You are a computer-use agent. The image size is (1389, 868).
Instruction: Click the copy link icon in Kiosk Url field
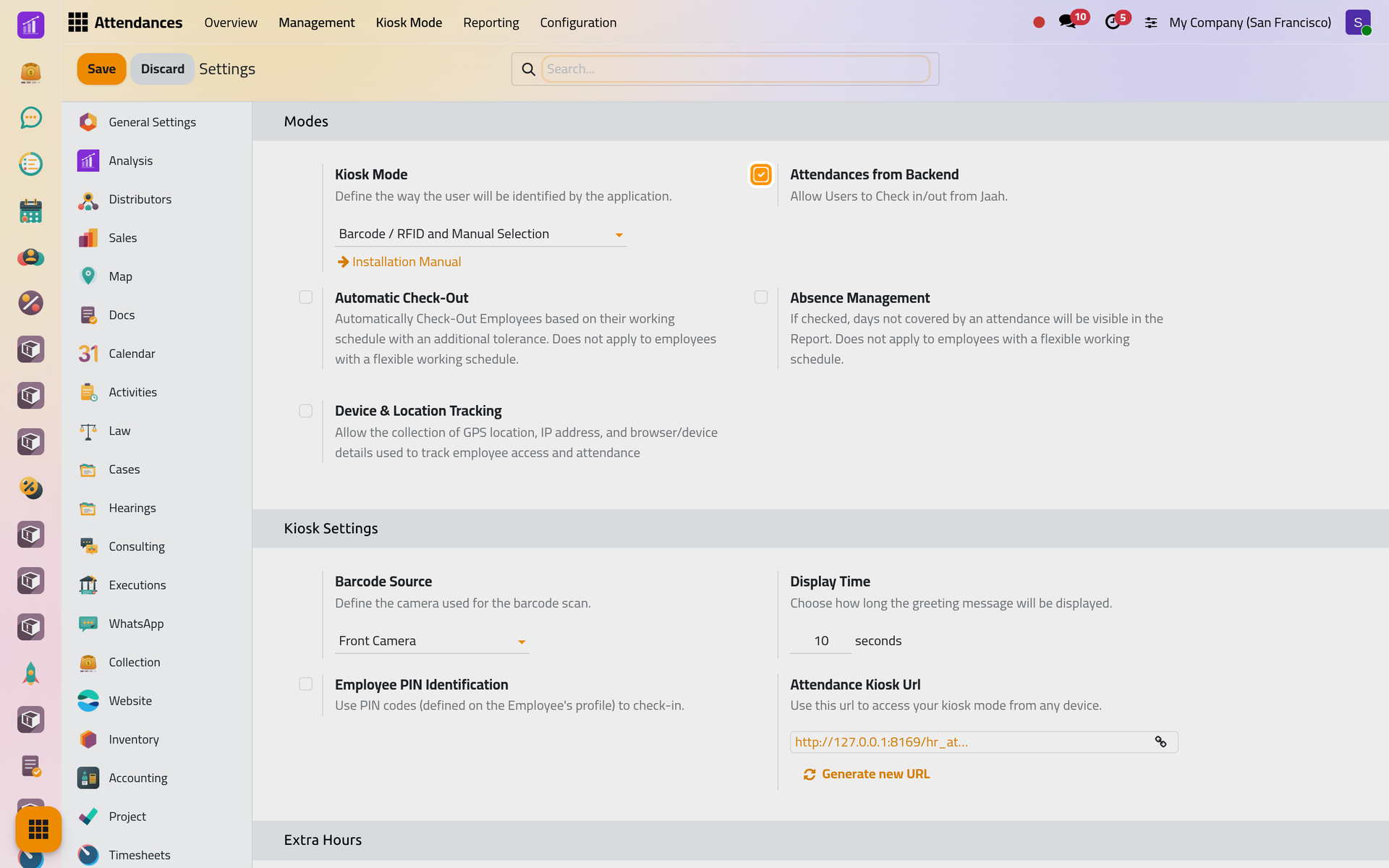1160,742
